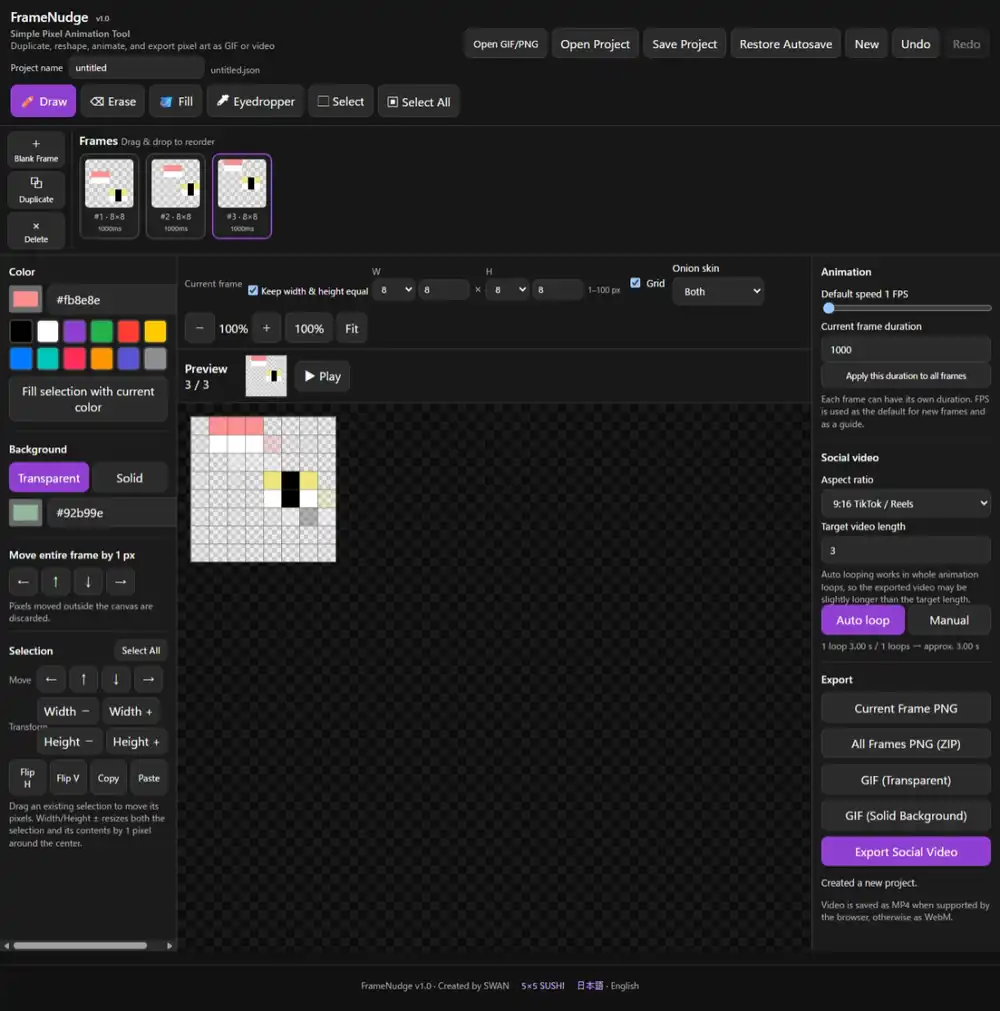1000x1011 pixels.
Task: Move entire frame down arrow
Action: (x=88, y=582)
